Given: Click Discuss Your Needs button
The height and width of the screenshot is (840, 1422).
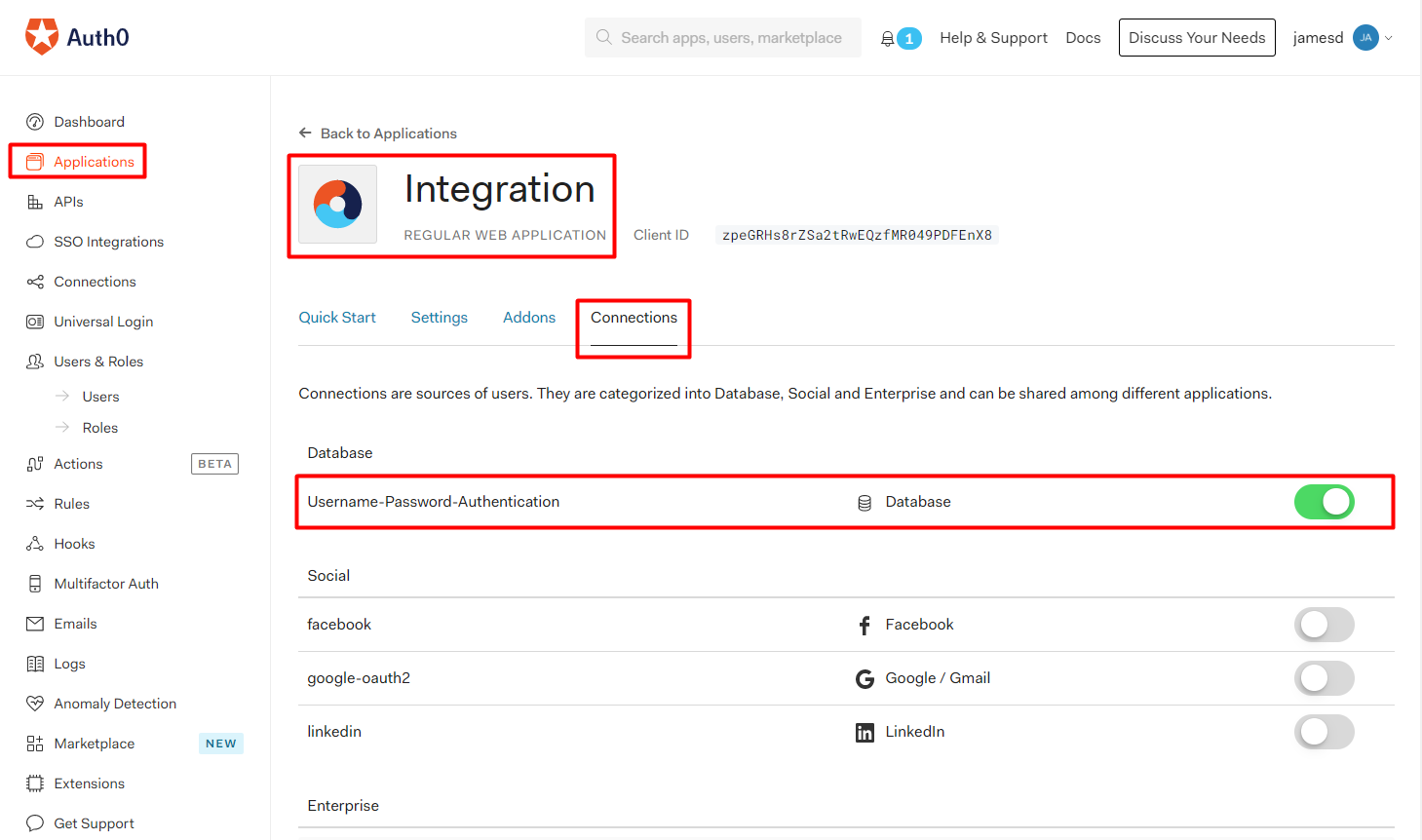Looking at the screenshot, I should click(1197, 38).
